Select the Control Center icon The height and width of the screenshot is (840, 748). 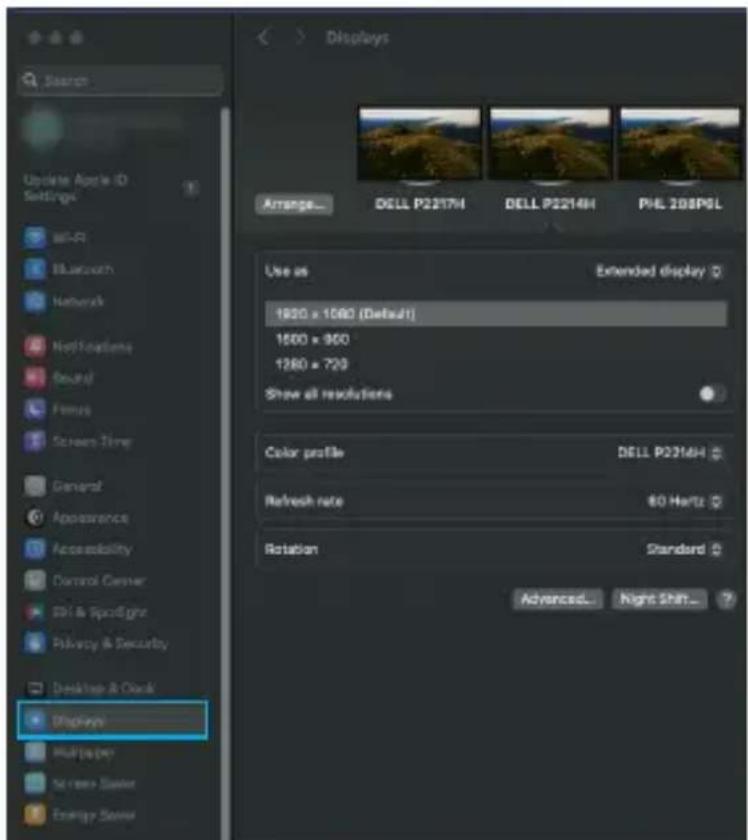click(x=35, y=581)
